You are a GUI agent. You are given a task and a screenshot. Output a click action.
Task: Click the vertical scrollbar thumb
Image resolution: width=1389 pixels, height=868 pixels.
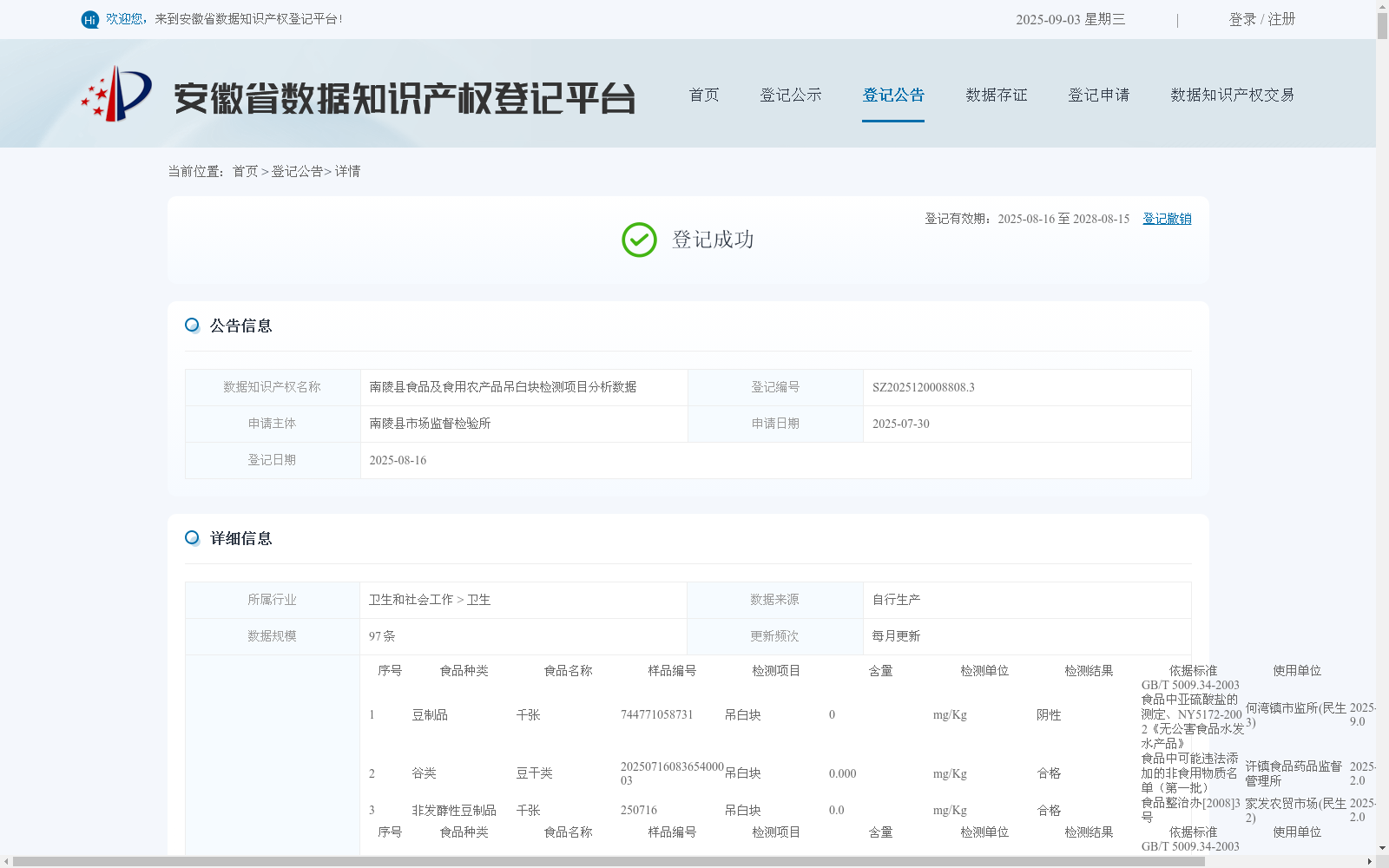[x=1382, y=26]
